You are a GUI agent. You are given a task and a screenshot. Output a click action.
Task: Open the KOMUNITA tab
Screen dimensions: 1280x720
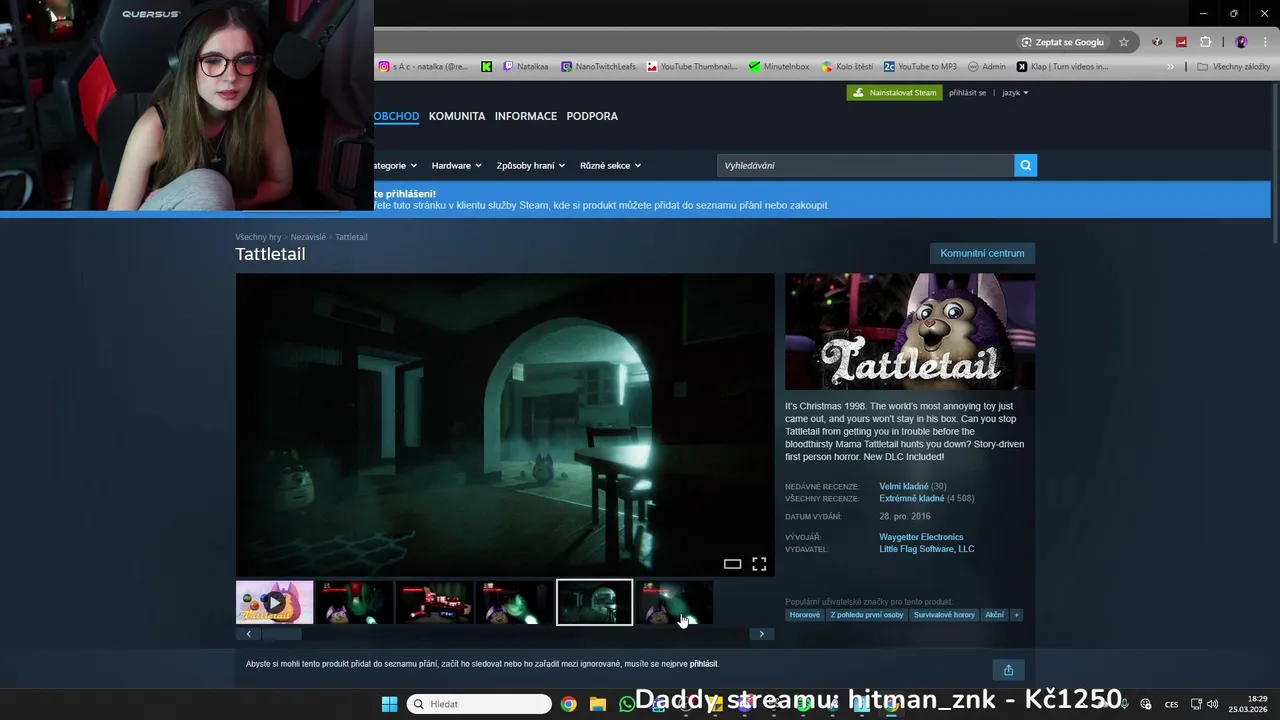pyautogui.click(x=457, y=116)
